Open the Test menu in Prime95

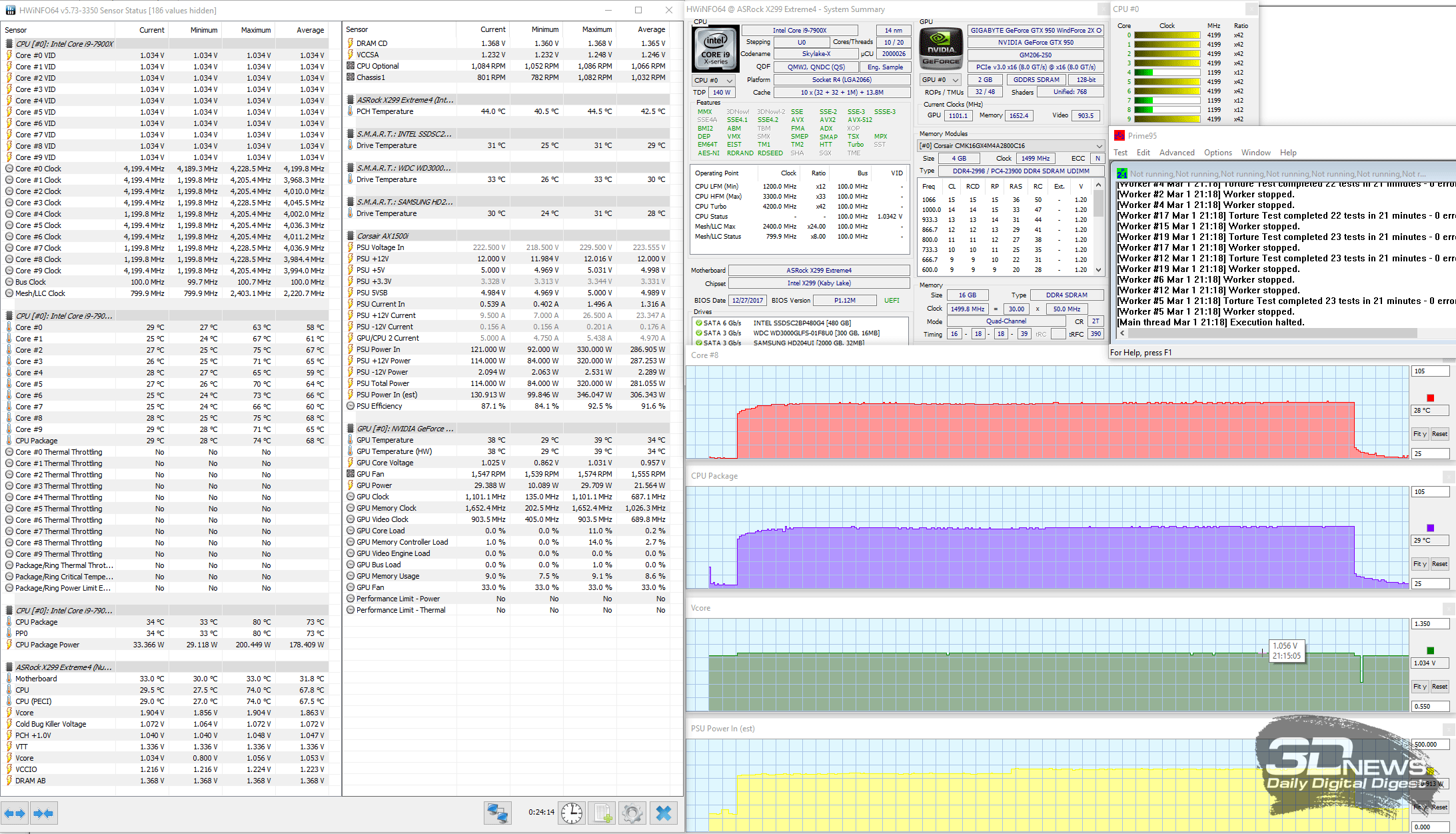tap(1121, 153)
